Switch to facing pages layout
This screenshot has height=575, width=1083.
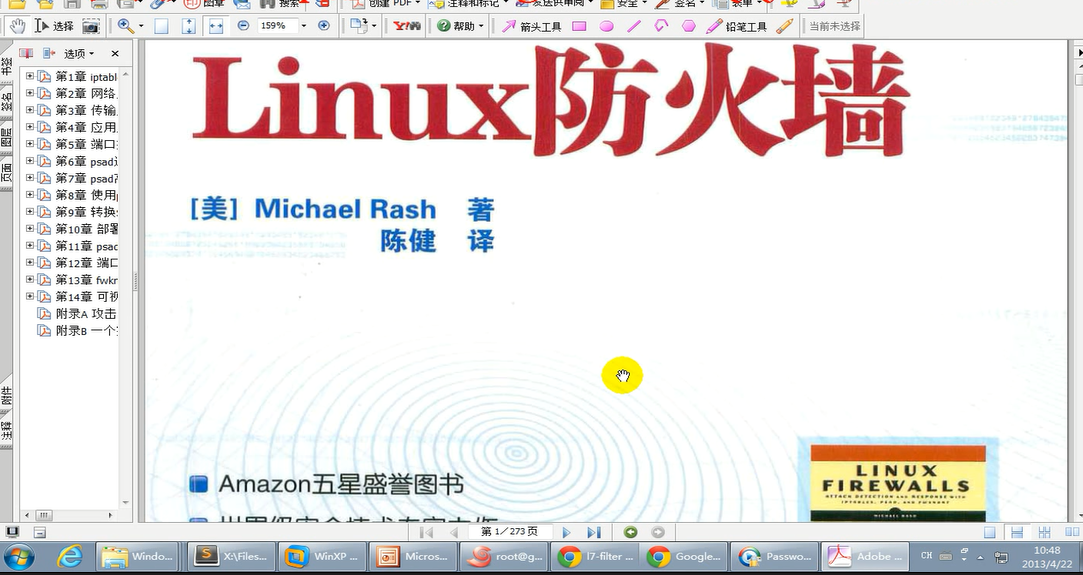pyautogui.click(x=1071, y=532)
